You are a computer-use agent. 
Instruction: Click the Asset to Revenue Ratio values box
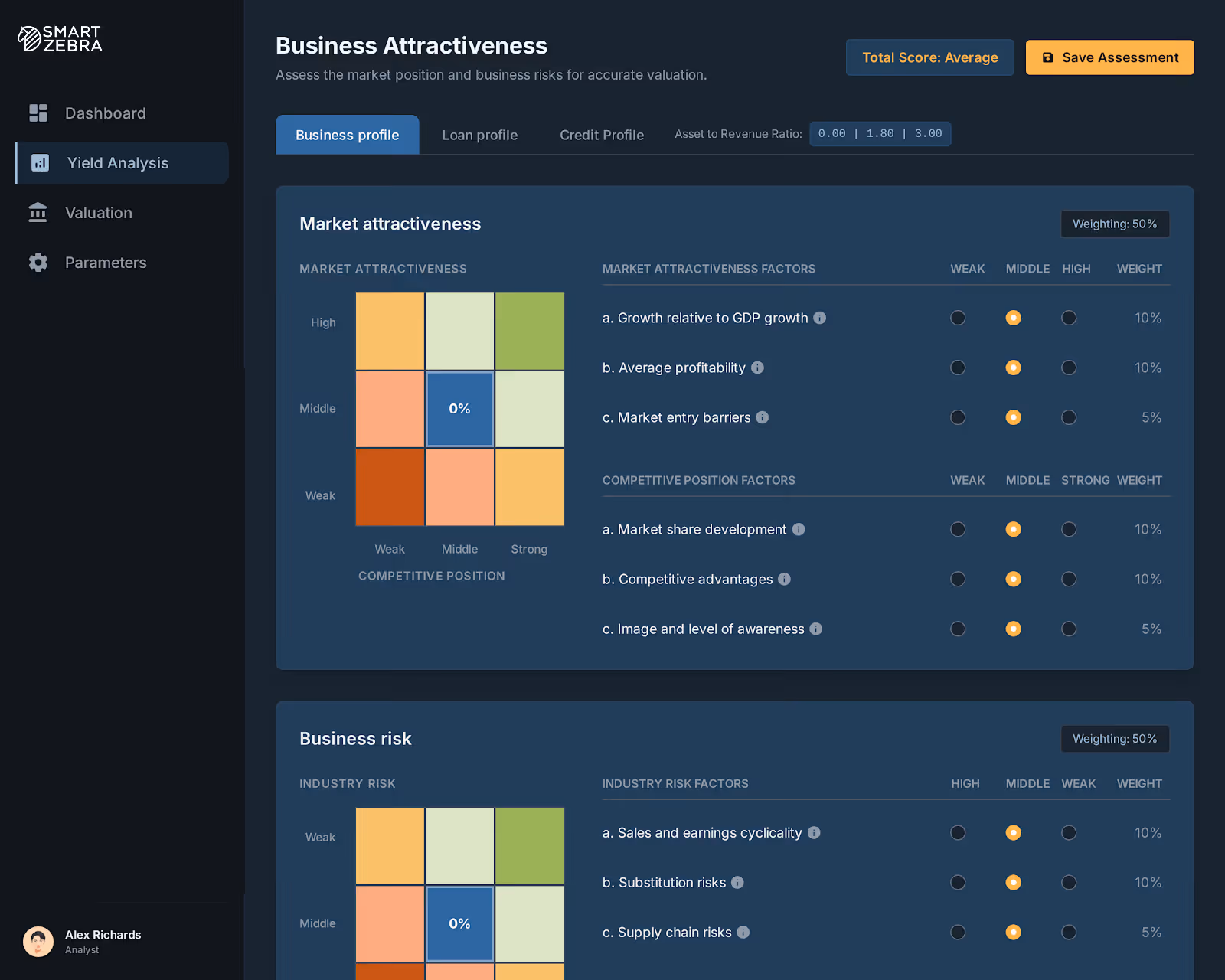pos(880,134)
